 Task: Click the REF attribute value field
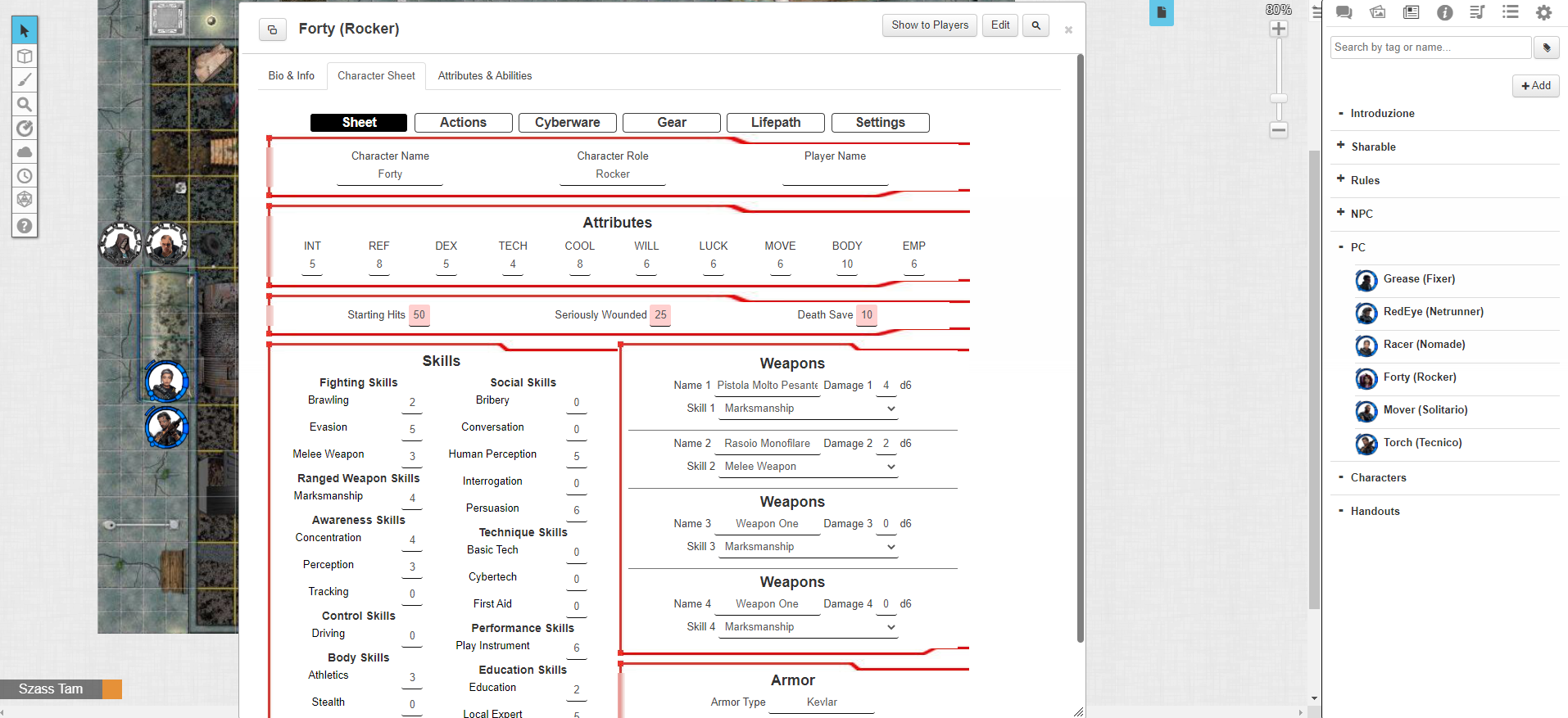click(379, 264)
